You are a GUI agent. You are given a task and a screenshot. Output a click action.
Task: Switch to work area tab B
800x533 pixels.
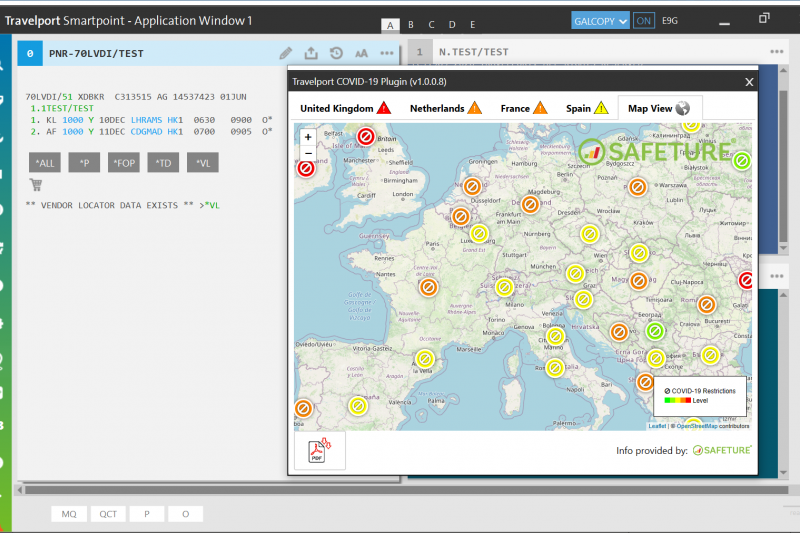click(x=411, y=25)
